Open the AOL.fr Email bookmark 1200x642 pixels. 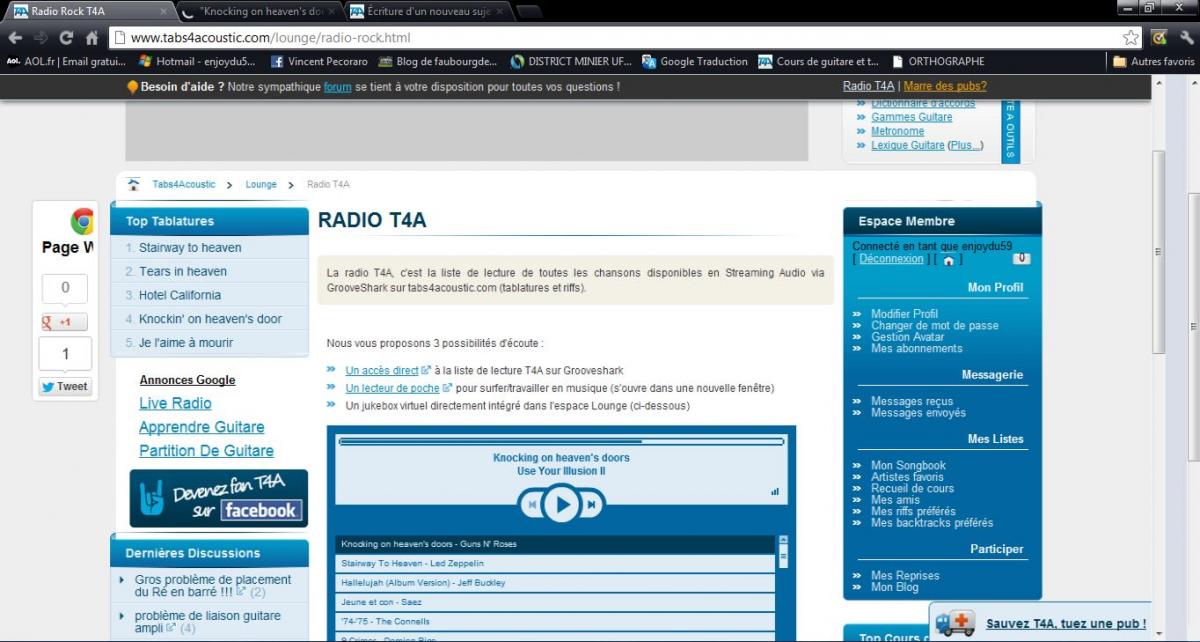click(66, 61)
